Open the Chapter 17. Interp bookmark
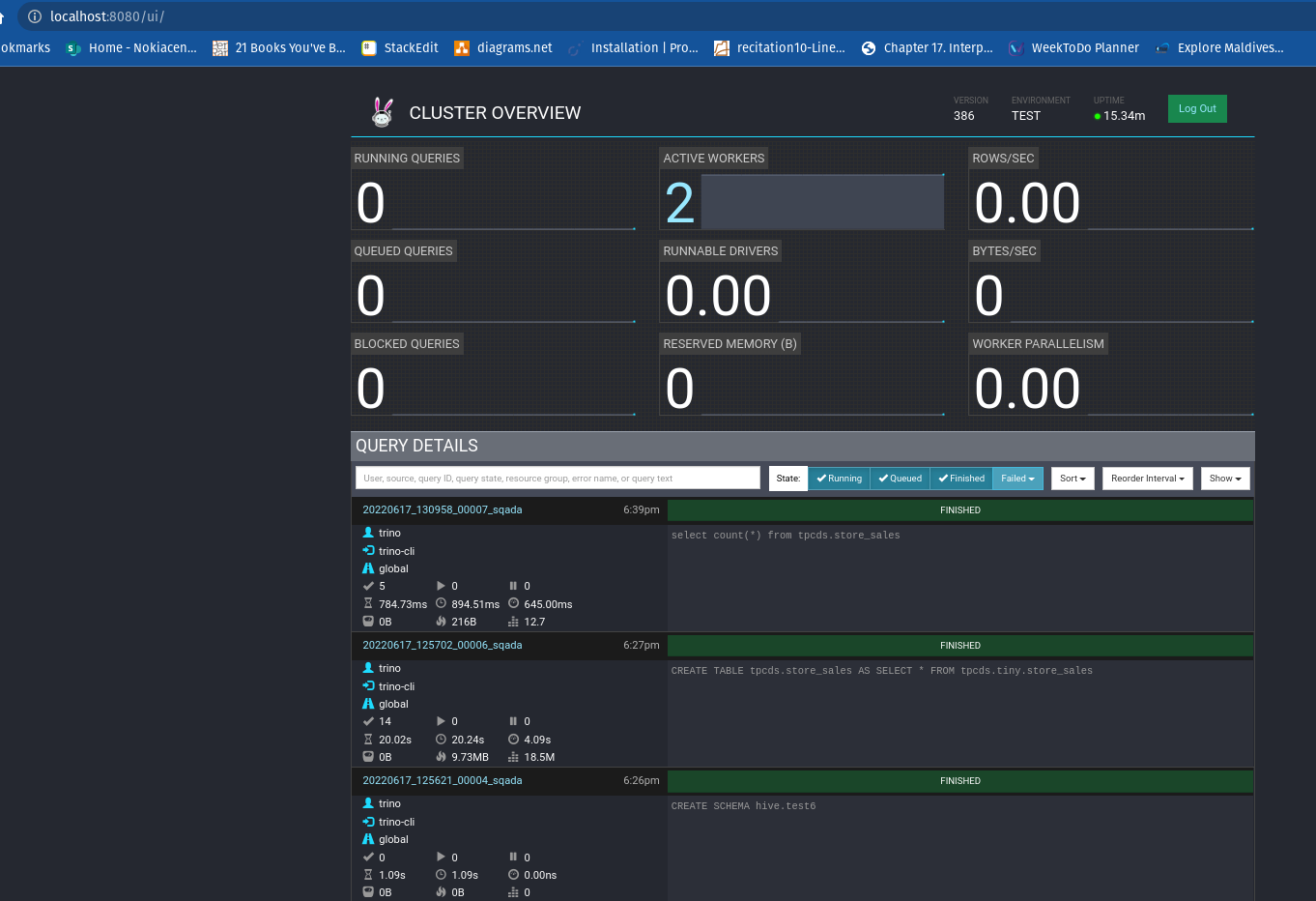Image resolution: width=1316 pixels, height=901 pixels. click(x=928, y=47)
